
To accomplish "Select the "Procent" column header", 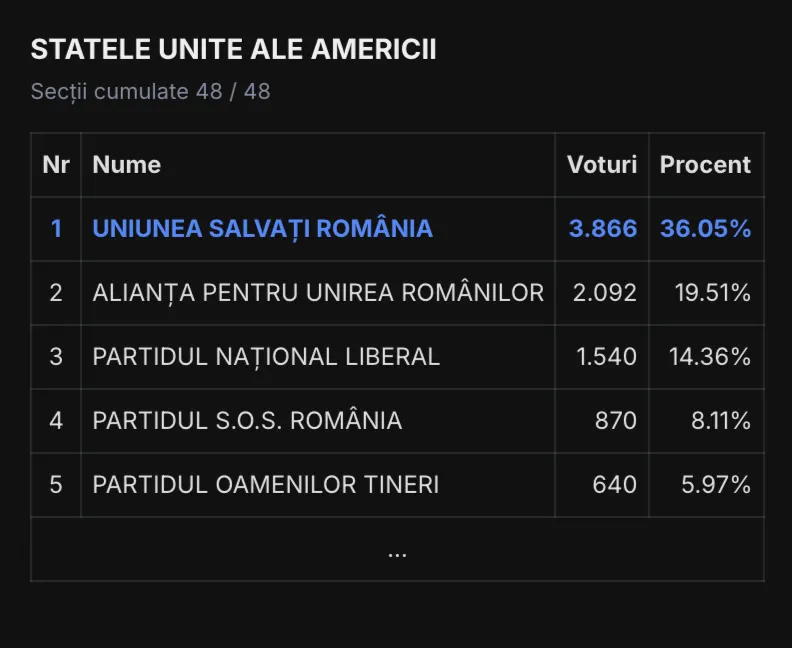I will [705, 165].
